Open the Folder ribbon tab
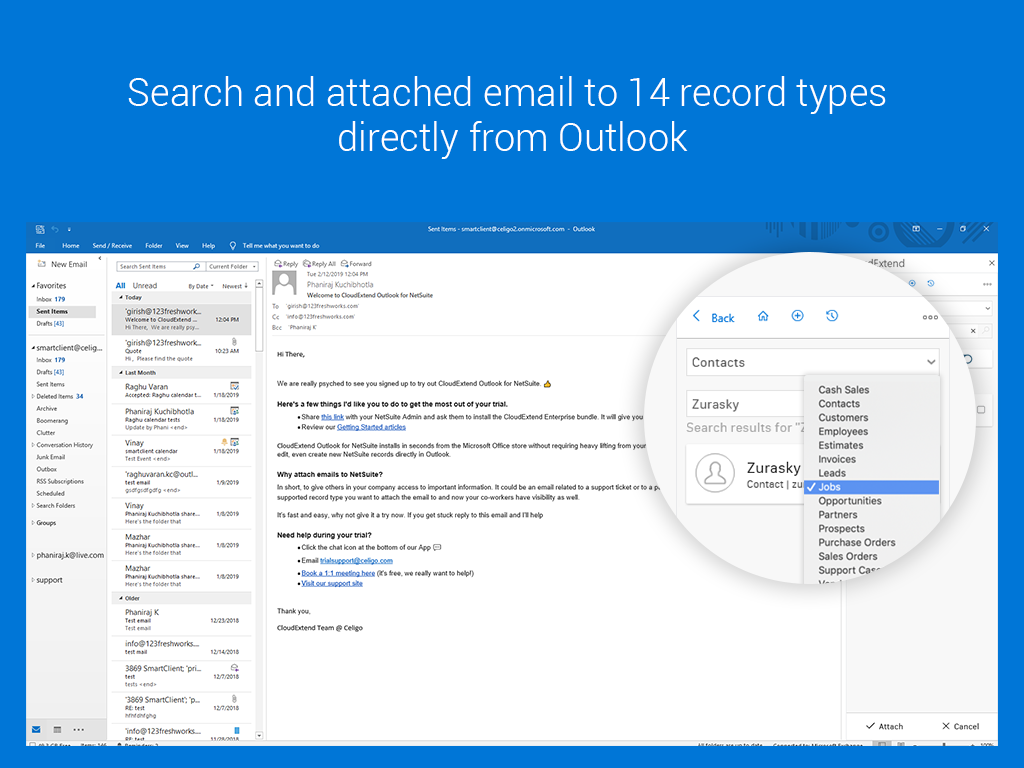1024x768 pixels. [x=154, y=246]
